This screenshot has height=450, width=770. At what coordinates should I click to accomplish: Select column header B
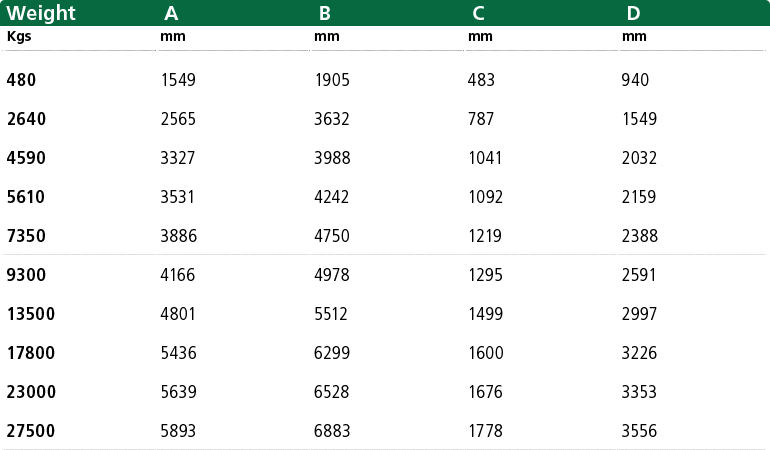coord(325,13)
